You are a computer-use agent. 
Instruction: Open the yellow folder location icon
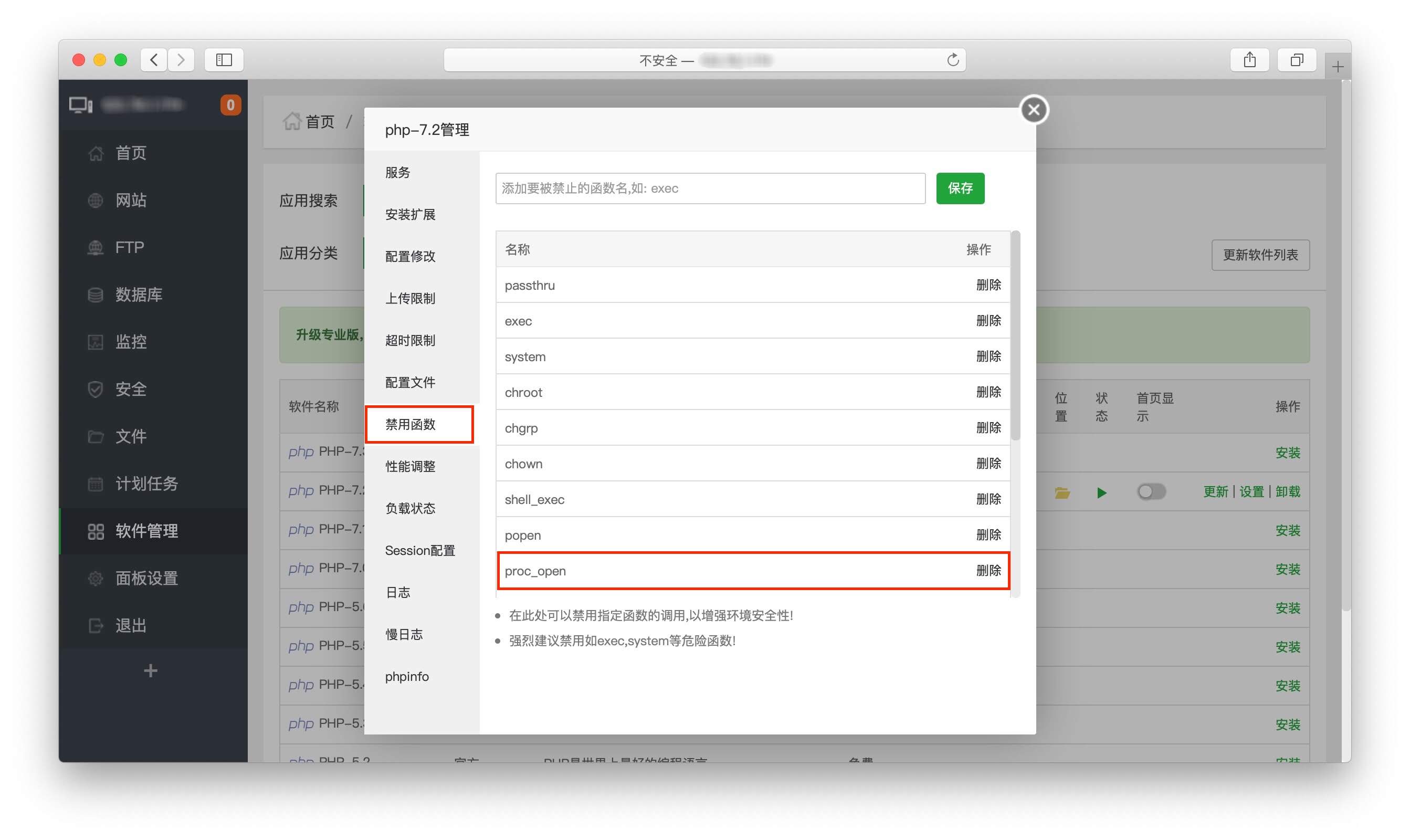pos(1061,493)
